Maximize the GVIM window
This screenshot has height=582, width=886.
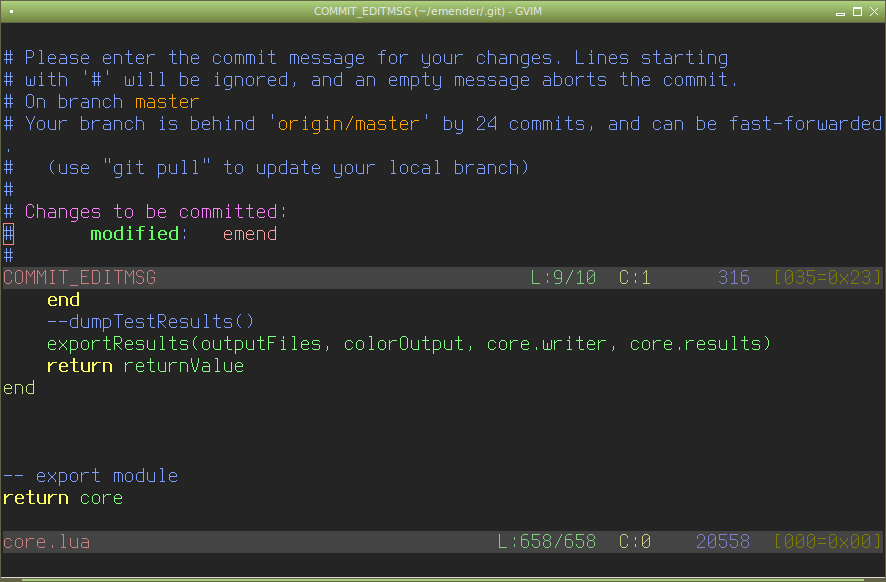pyautogui.click(x=857, y=11)
